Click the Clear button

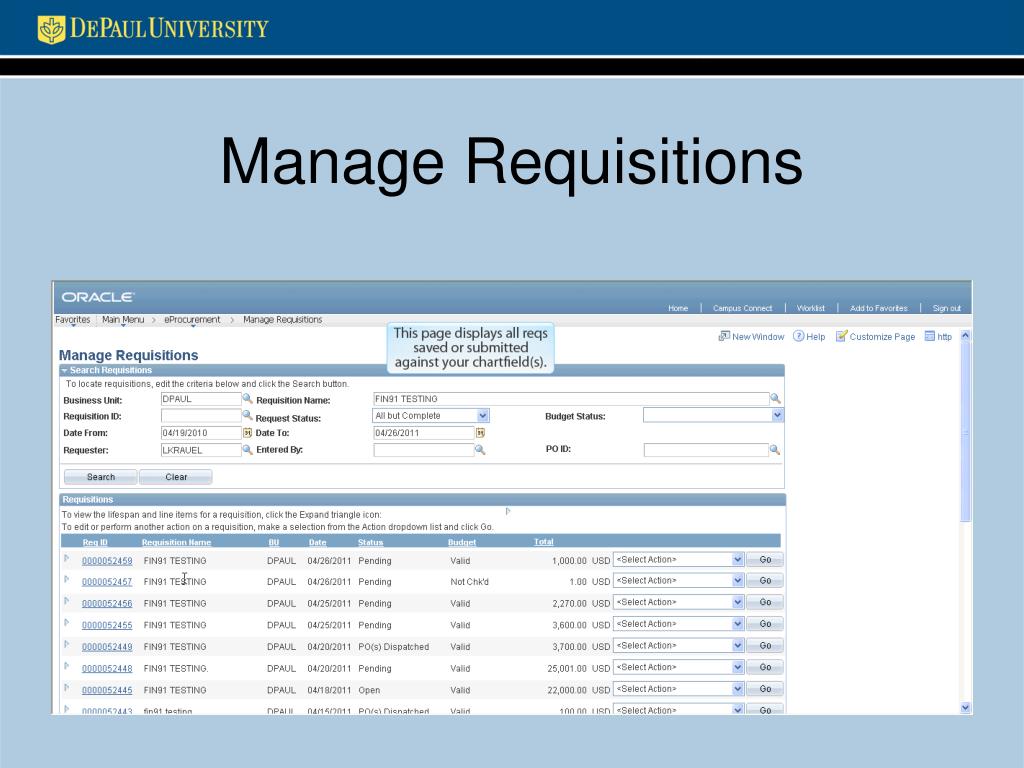(176, 477)
